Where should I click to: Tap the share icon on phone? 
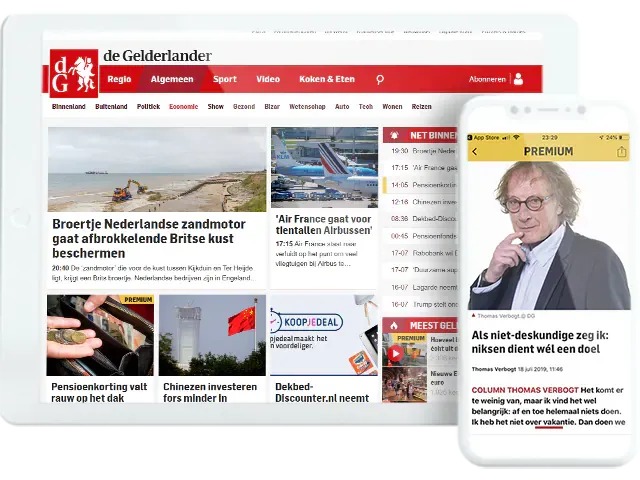(621, 152)
